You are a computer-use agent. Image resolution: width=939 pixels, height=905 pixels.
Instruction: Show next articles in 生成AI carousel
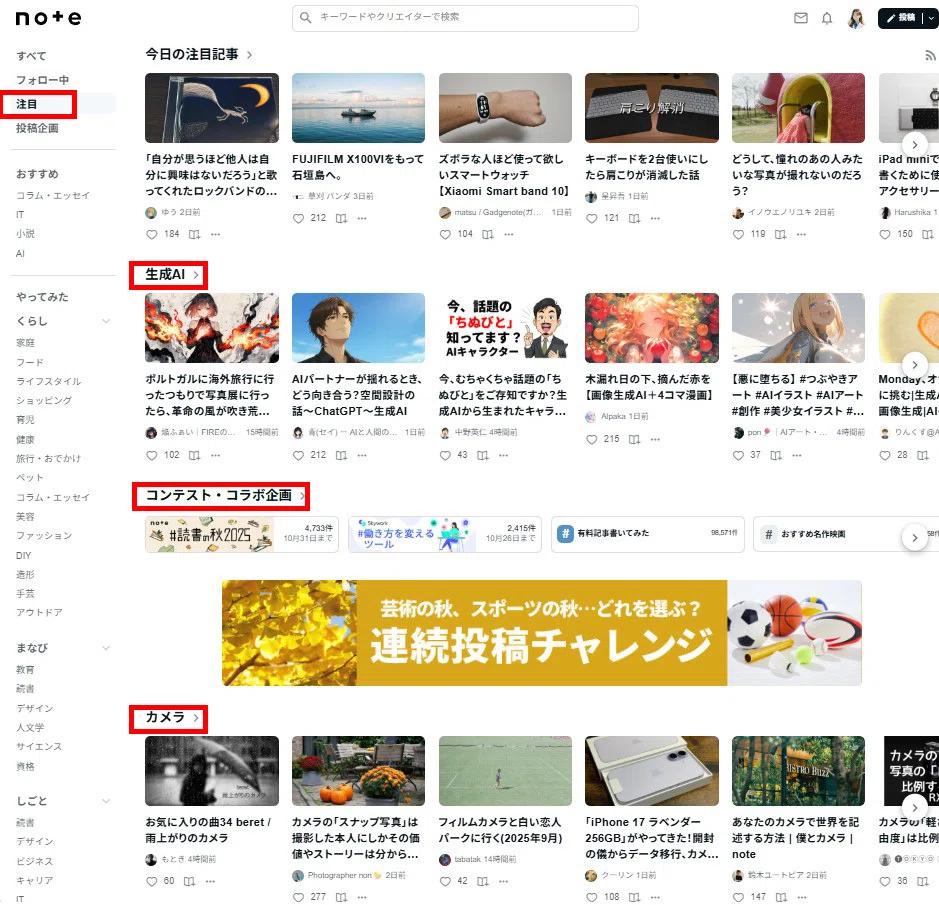(x=914, y=364)
